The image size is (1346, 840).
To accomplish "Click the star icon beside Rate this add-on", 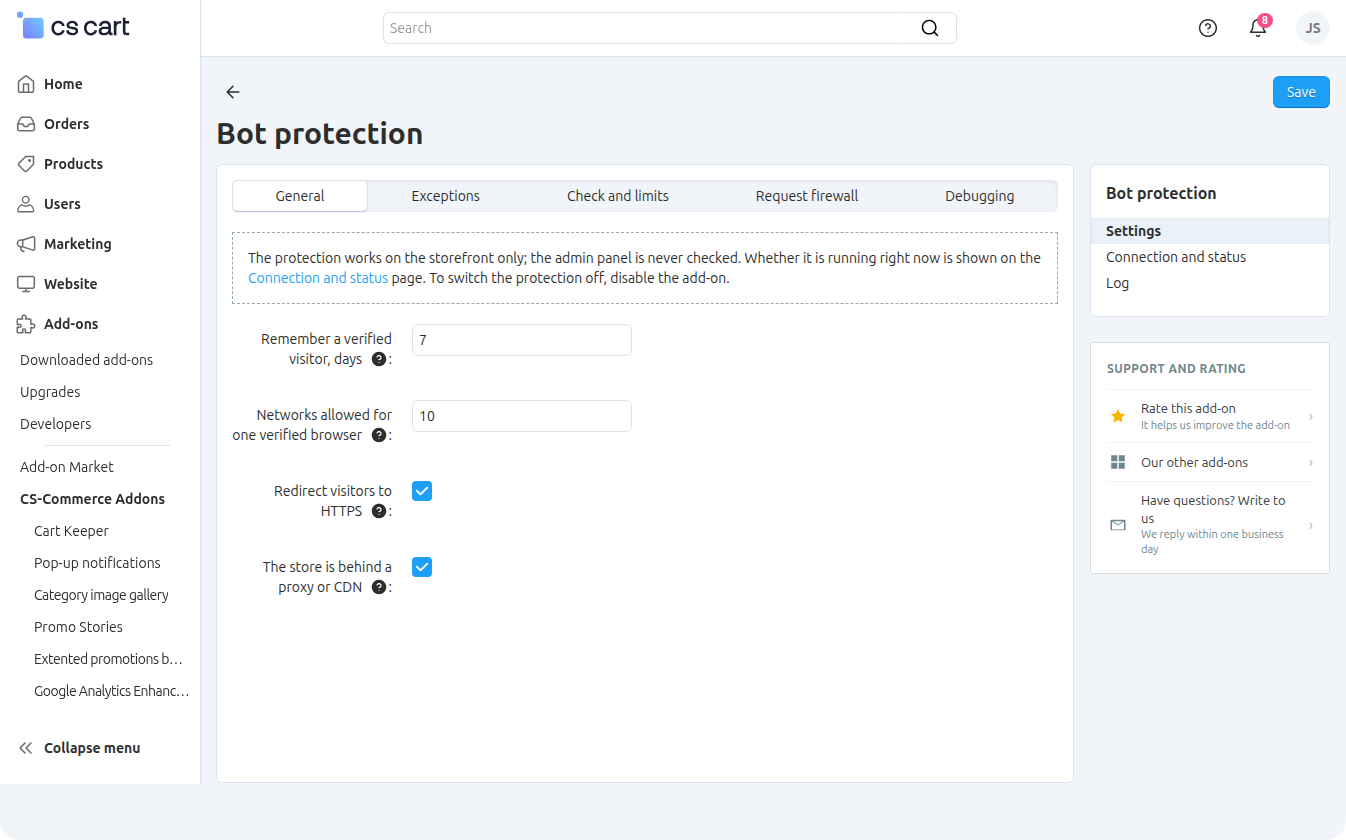I will pyautogui.click(x=1118, y=416).
